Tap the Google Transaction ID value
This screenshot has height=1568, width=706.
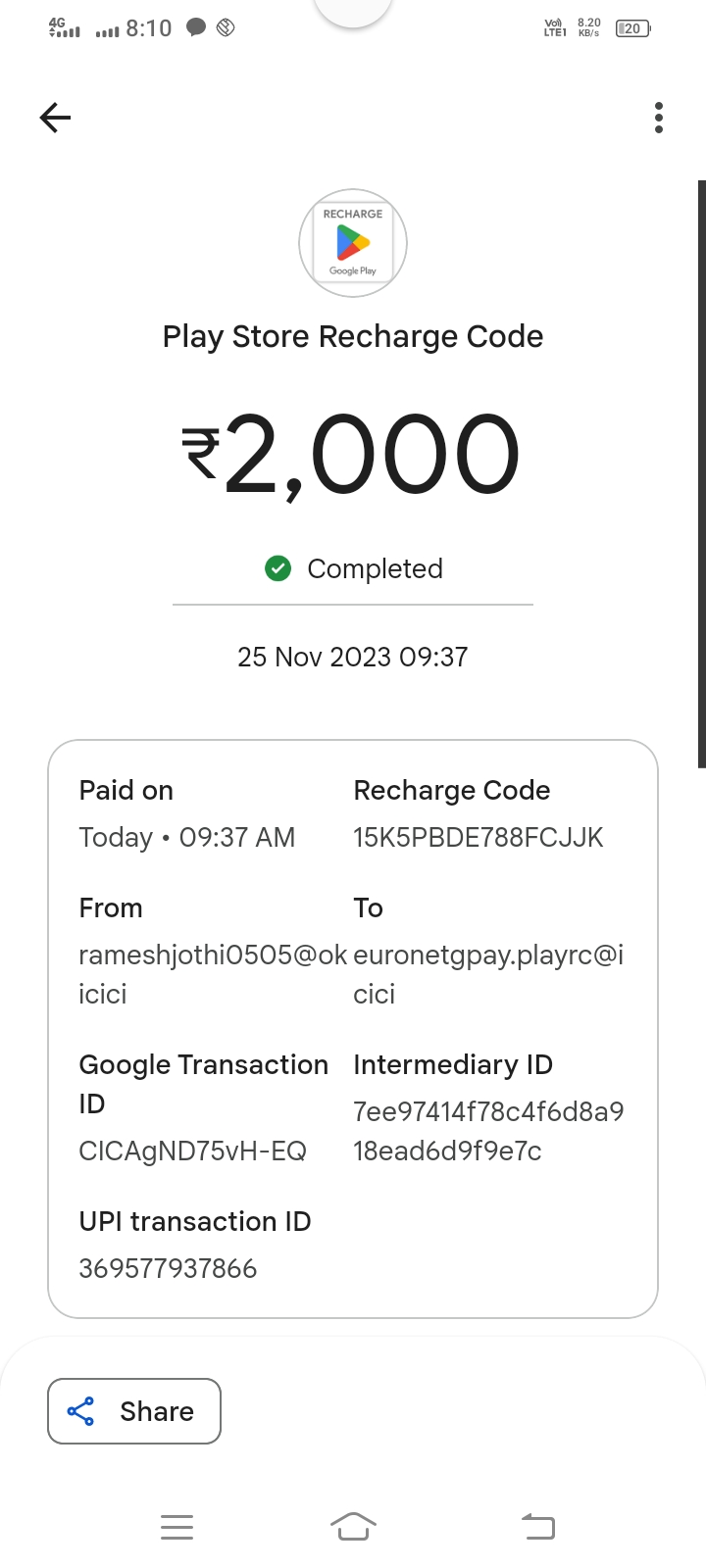pyautogui.click(x=192, y=1151)
